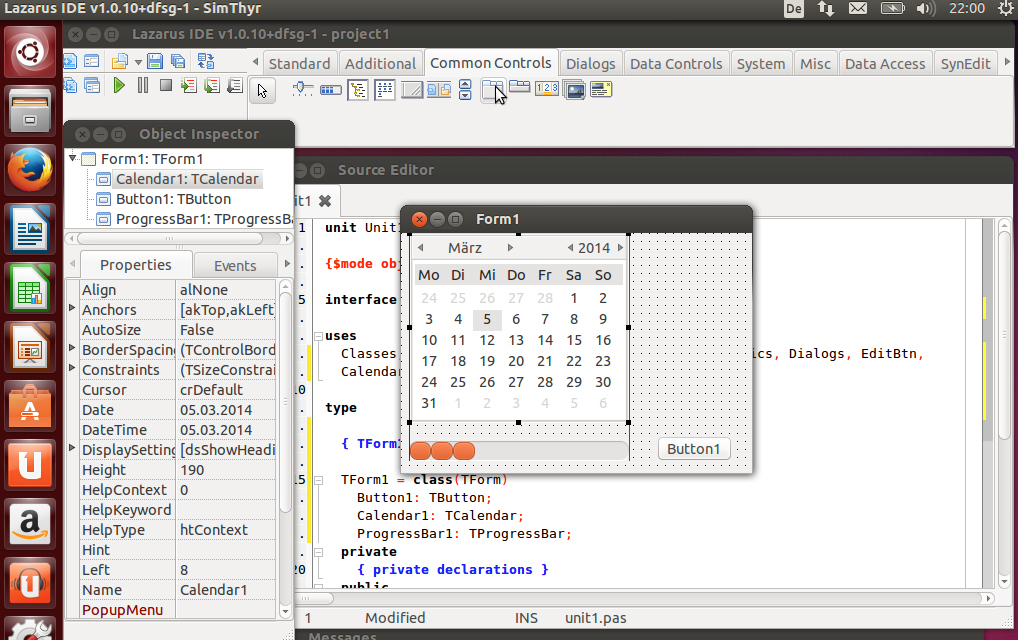1018x640 pixels.
Task: Click the Step Into debug icon
Action: (x=189, y=85)
